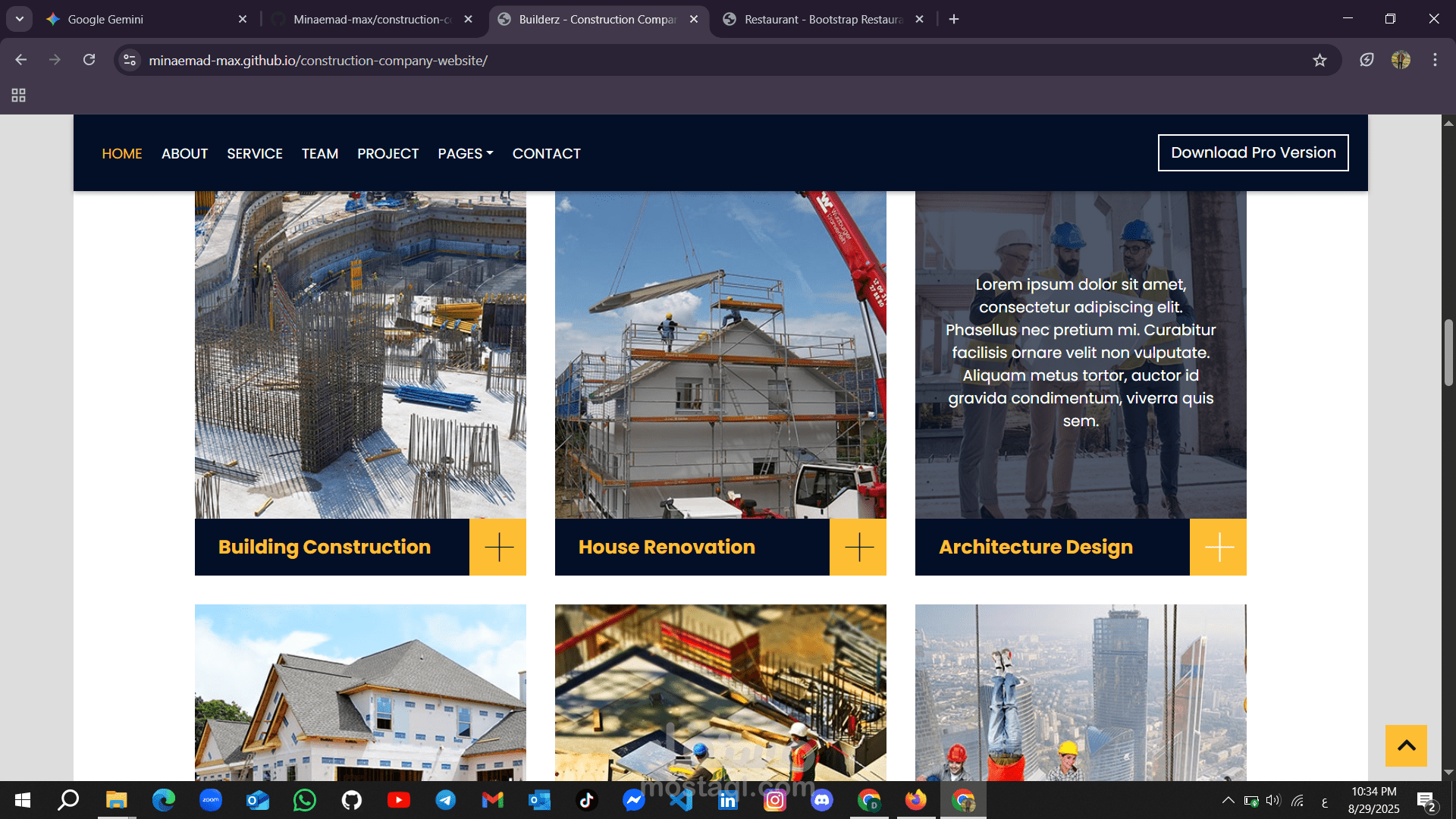Open the CONTACT nav link
1456x819 pixels.
click(x=546, y=154)
